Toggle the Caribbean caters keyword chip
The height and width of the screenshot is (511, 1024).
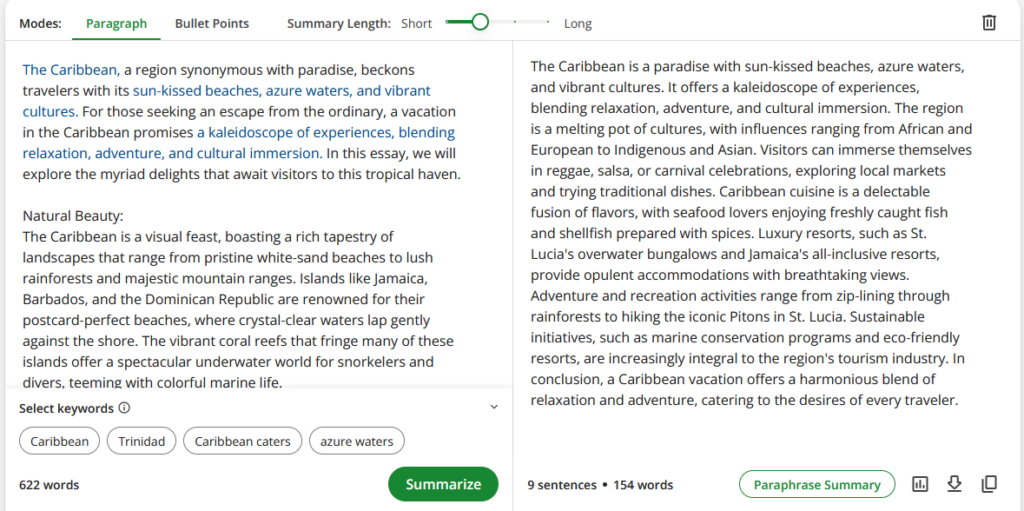tap(242, 441)
